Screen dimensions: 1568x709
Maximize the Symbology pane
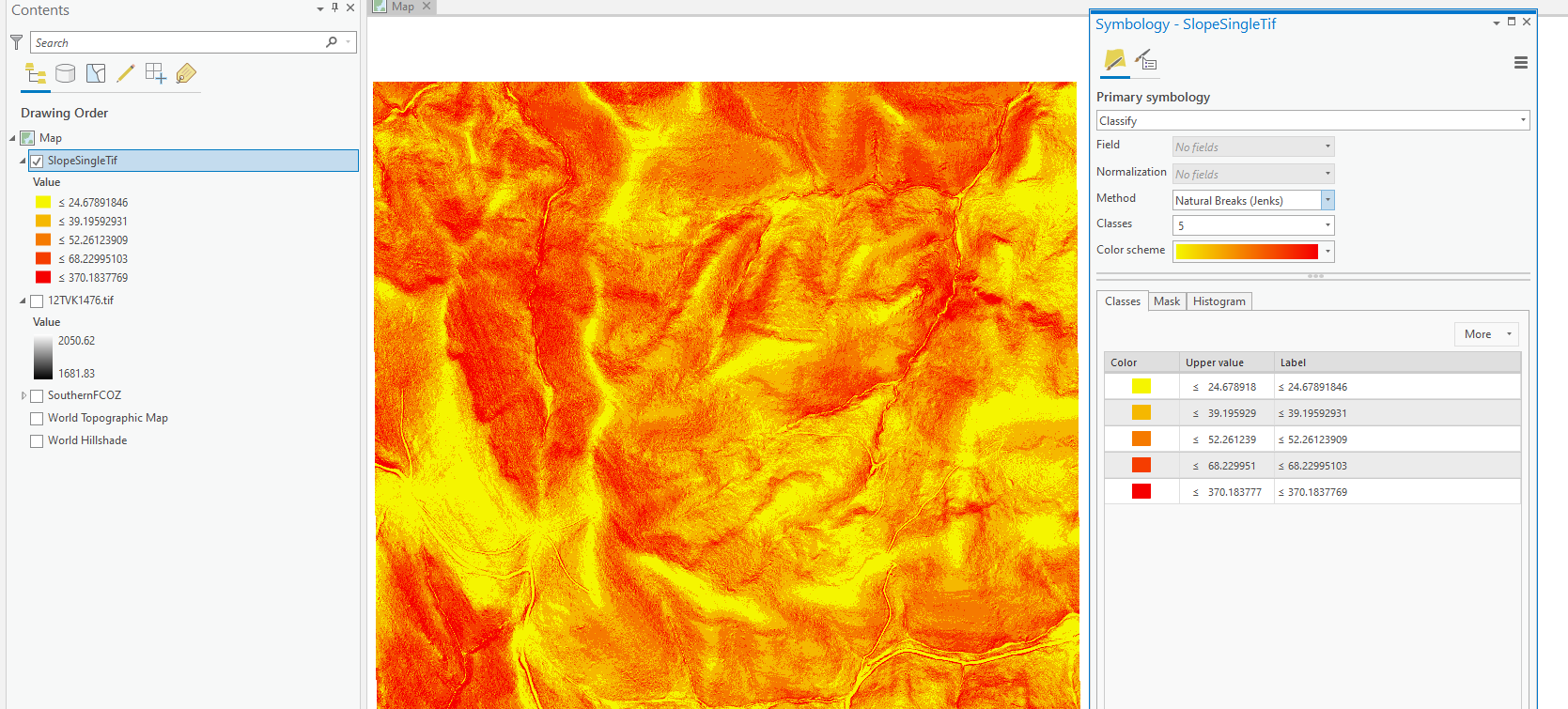tap(1512, 22)
